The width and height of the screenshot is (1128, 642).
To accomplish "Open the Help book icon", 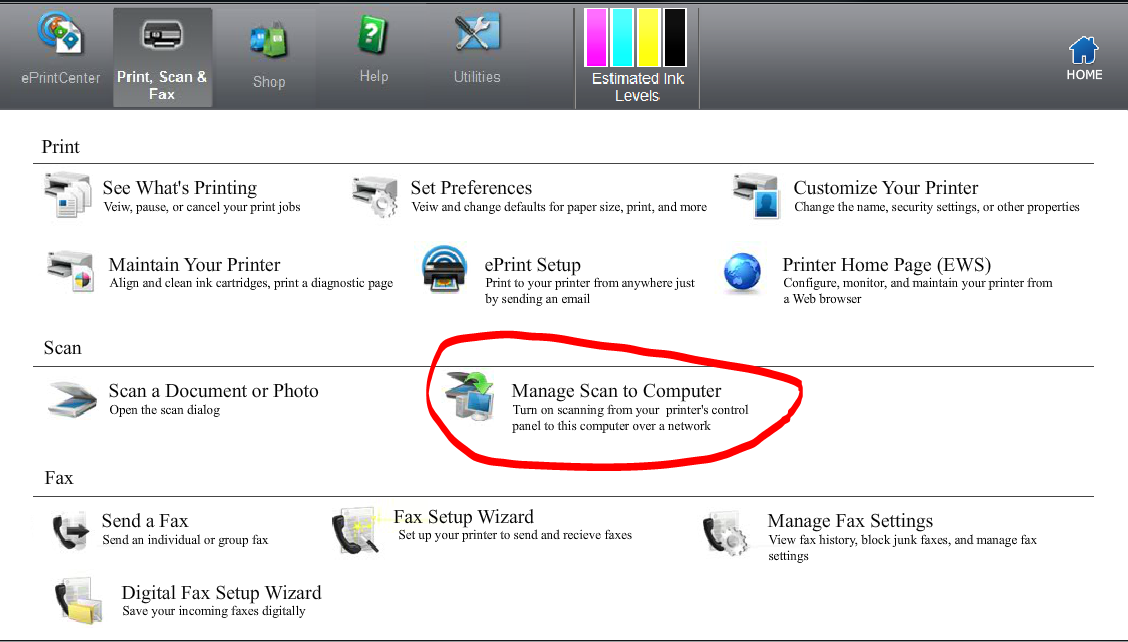I will pyautogui.click(x=374, y=35).
